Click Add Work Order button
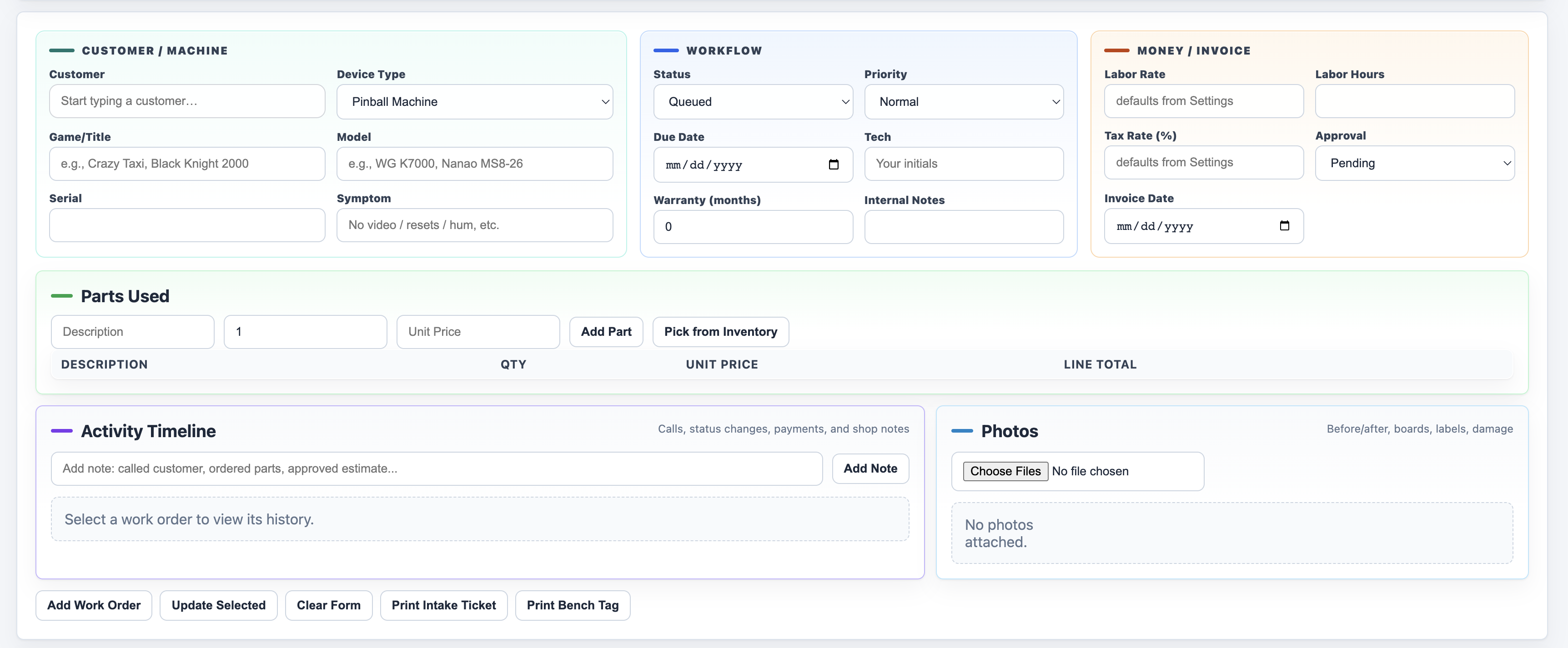This screenshot has width=1568, height=648. click(x=94, y=605)
